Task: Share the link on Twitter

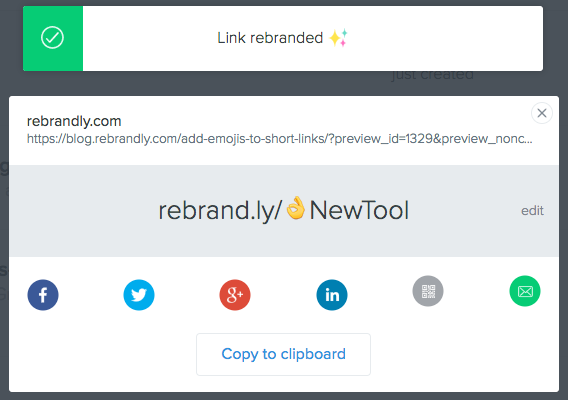Action: pos(139,295)
